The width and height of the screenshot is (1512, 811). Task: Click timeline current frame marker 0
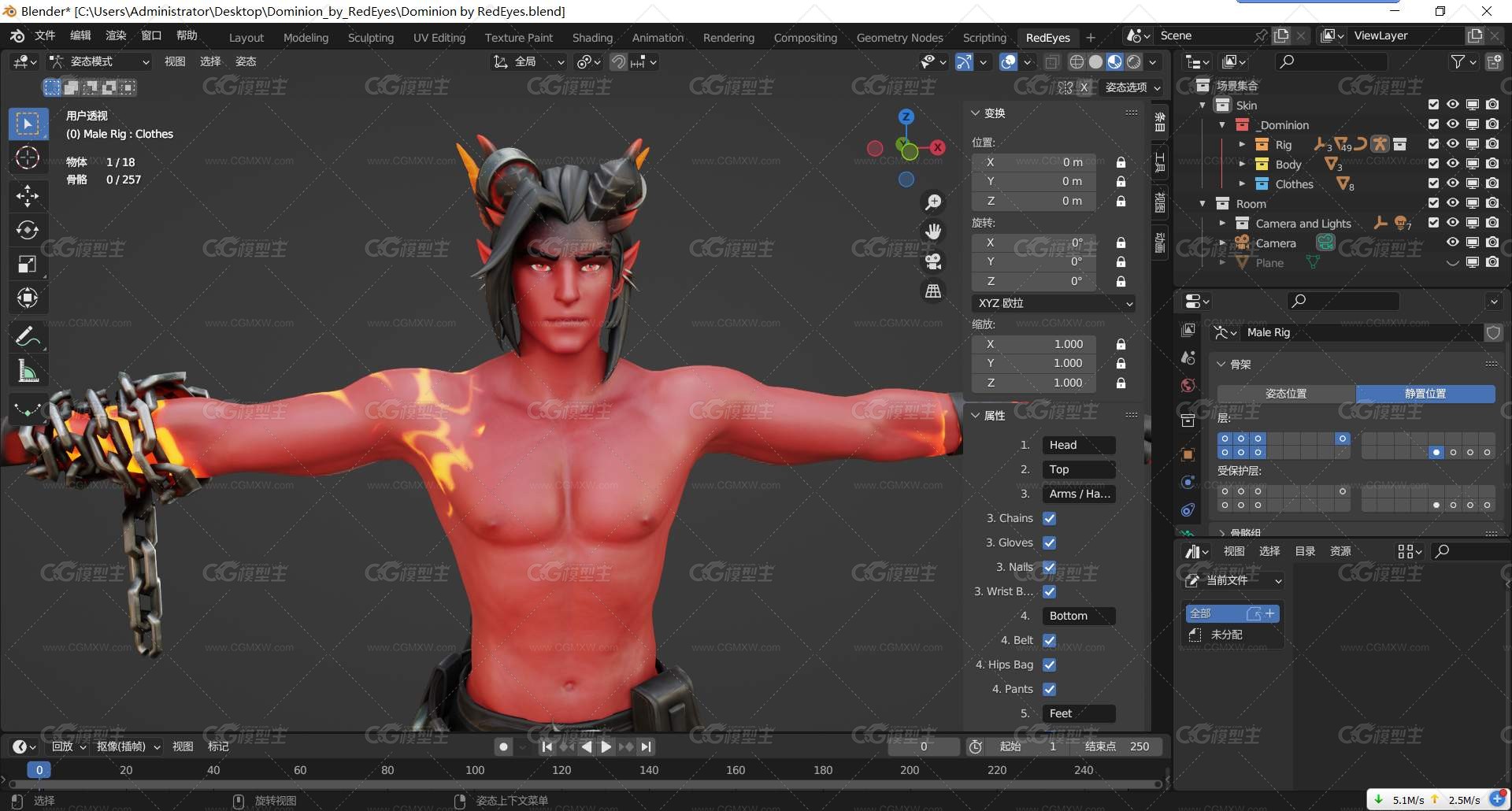coord(39,770)
